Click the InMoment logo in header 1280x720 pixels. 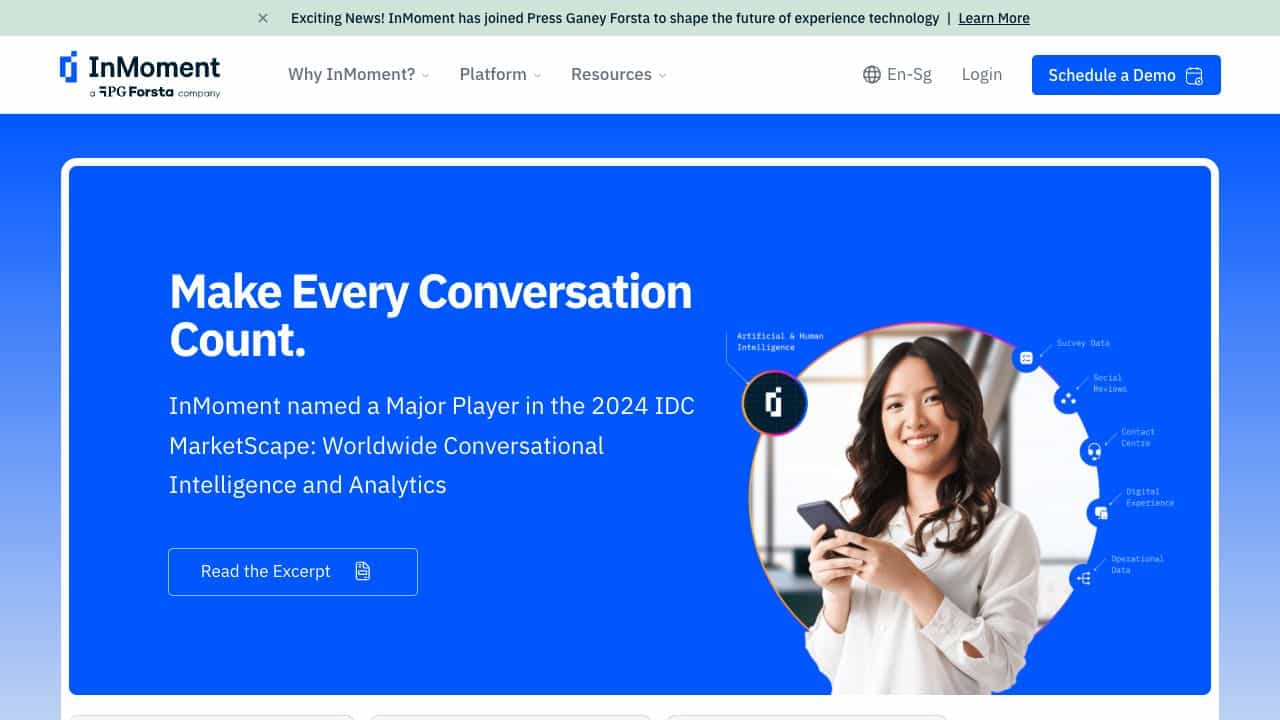[140, 75]
